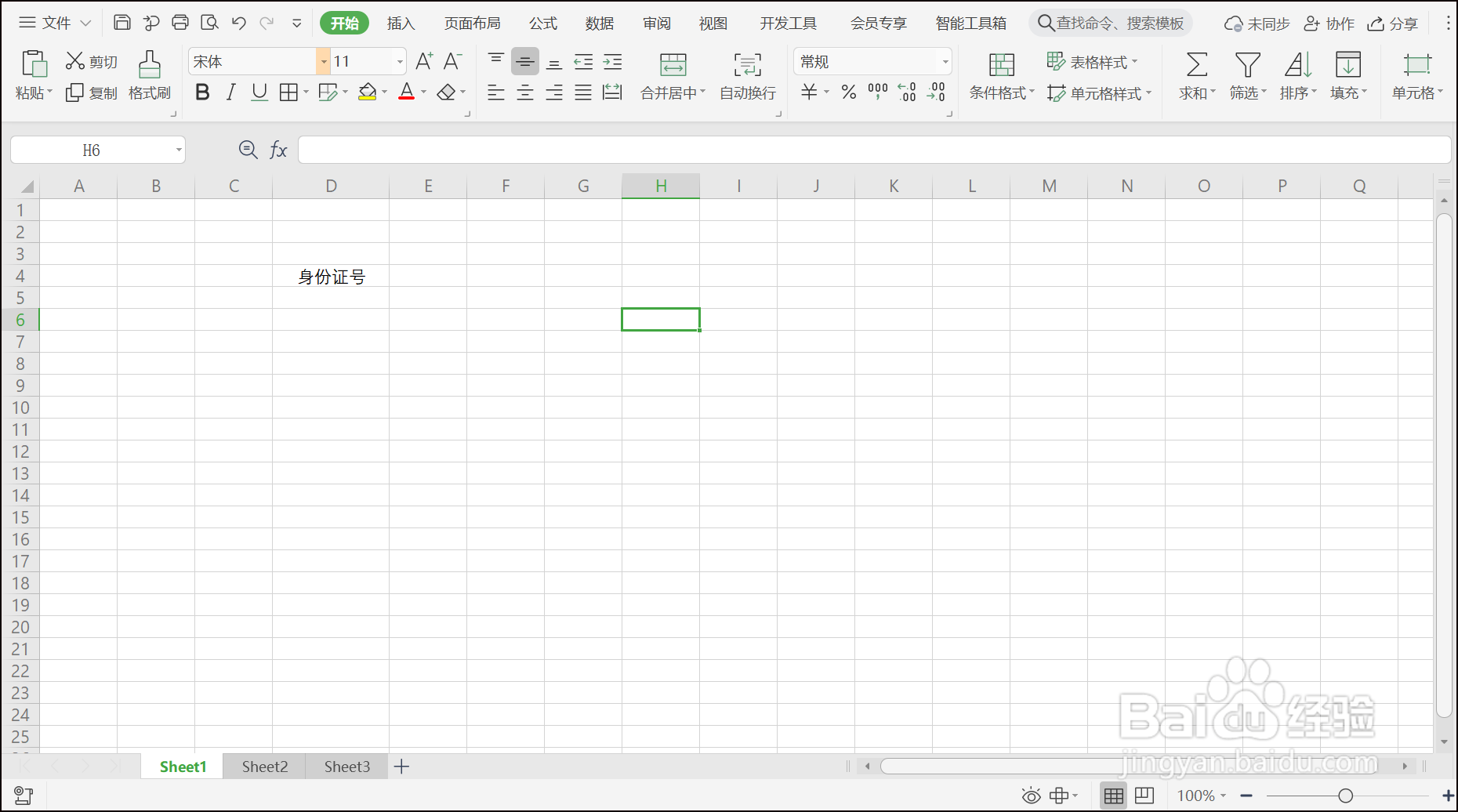Click the formula bar input field
1458x812 pixels.
874,150
